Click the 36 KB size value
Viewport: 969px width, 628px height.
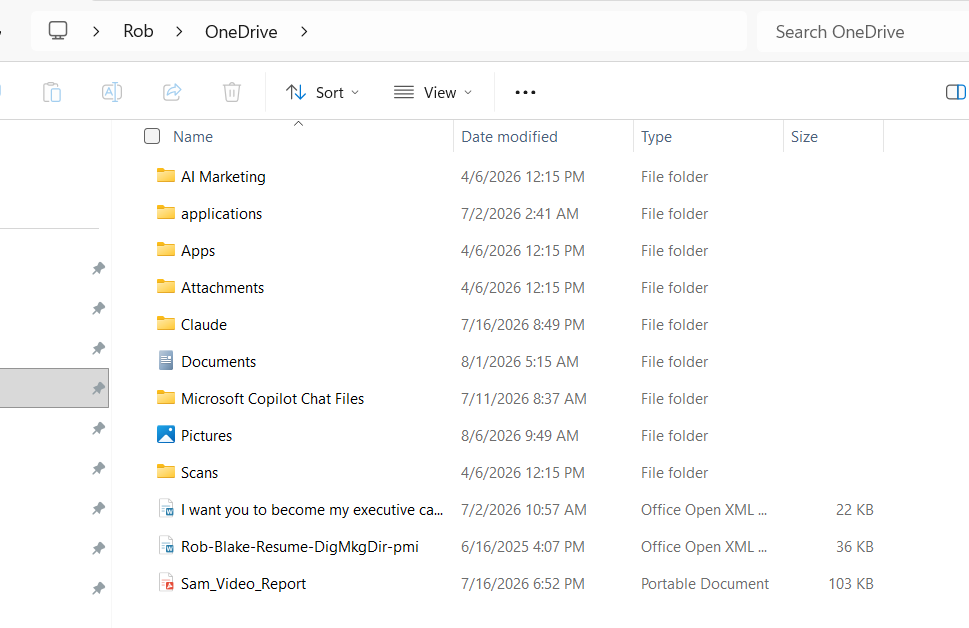point(854,547)
